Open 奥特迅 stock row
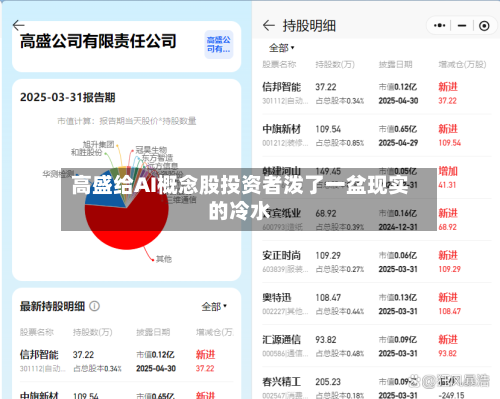500x399 pixels. (x=377, y=304)
